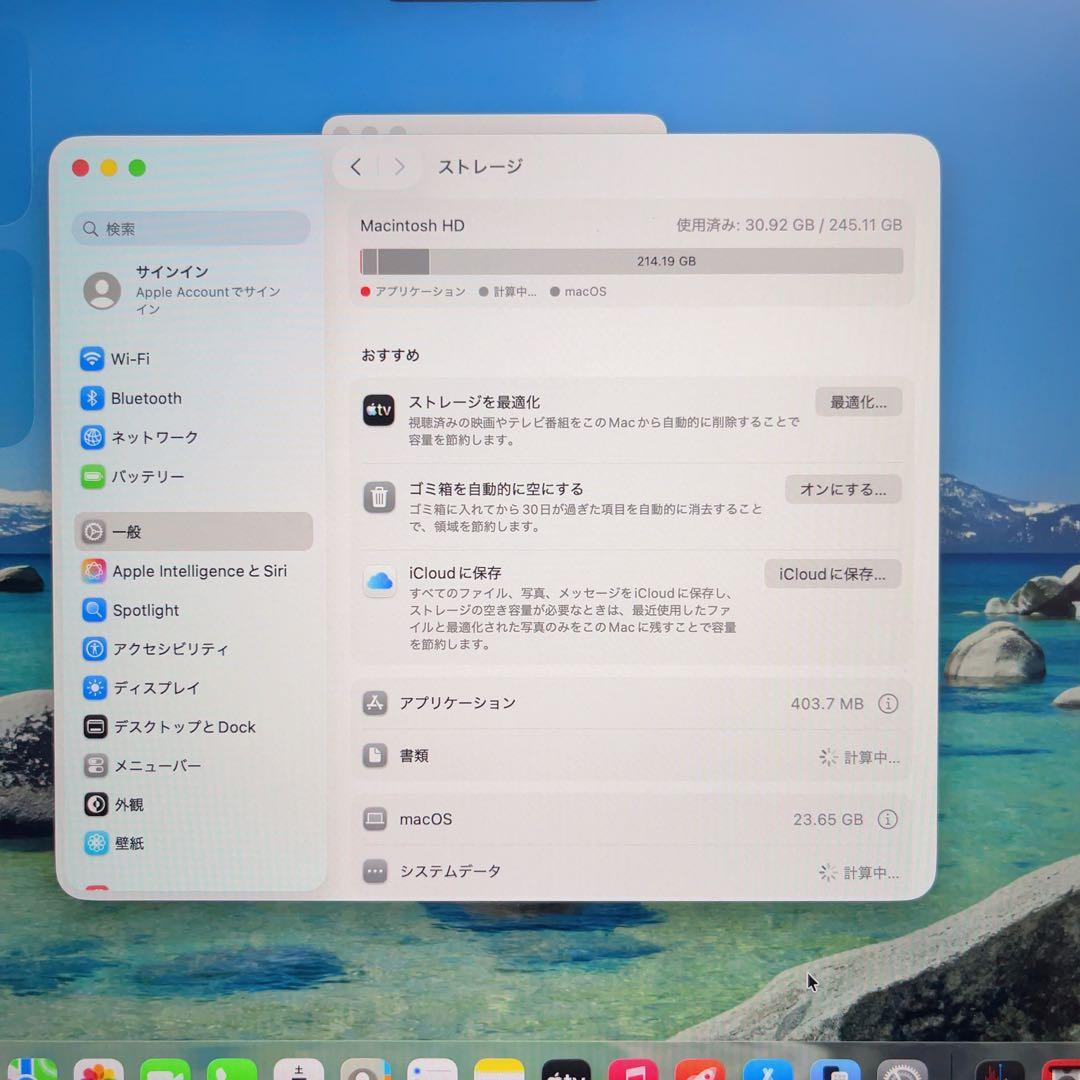
Task: Click the アプリケーション legend entry
Action: point(413,291)
